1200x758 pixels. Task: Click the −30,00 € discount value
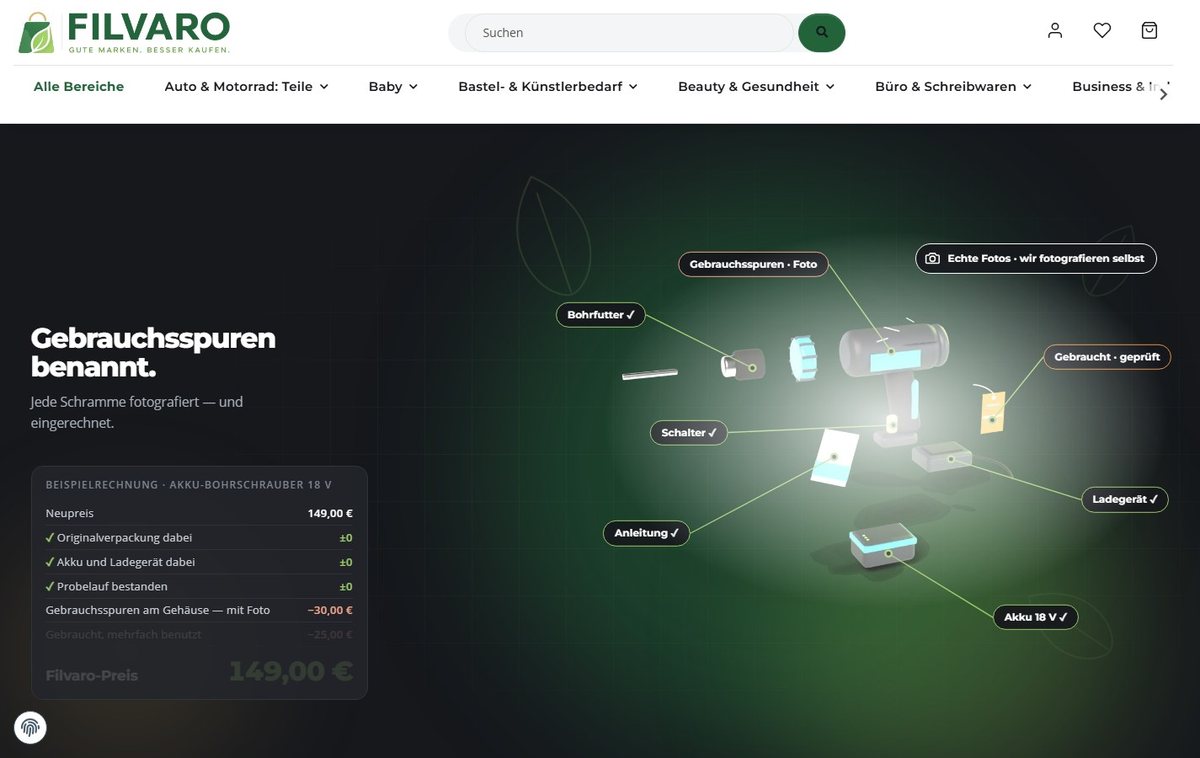[x=330, y=610]
